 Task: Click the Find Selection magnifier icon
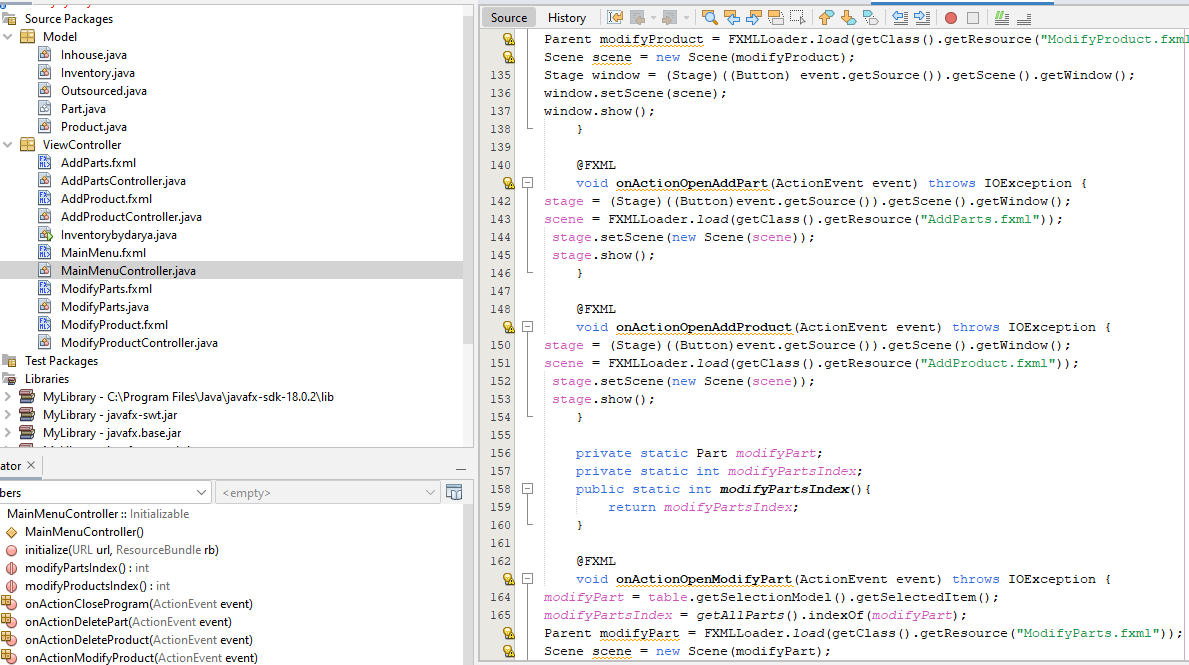[709, 17]
